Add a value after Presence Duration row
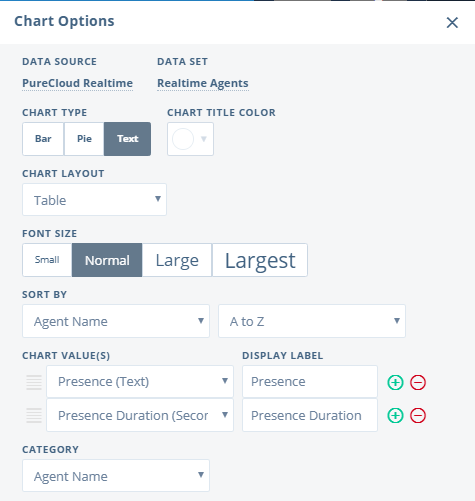The width and height of the screenshot is (475, 501). pos(395,415)
